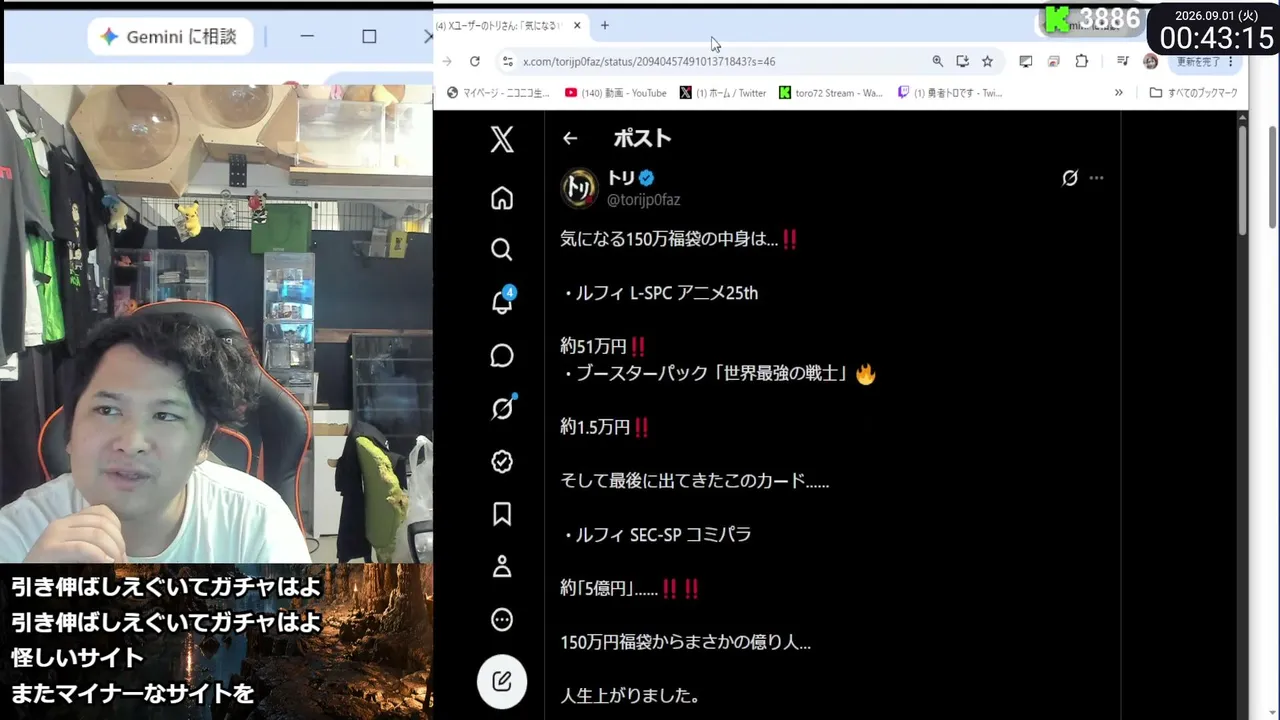Open the post's three-dot more menu
1280x720 pixels.
pos(1096,178)
